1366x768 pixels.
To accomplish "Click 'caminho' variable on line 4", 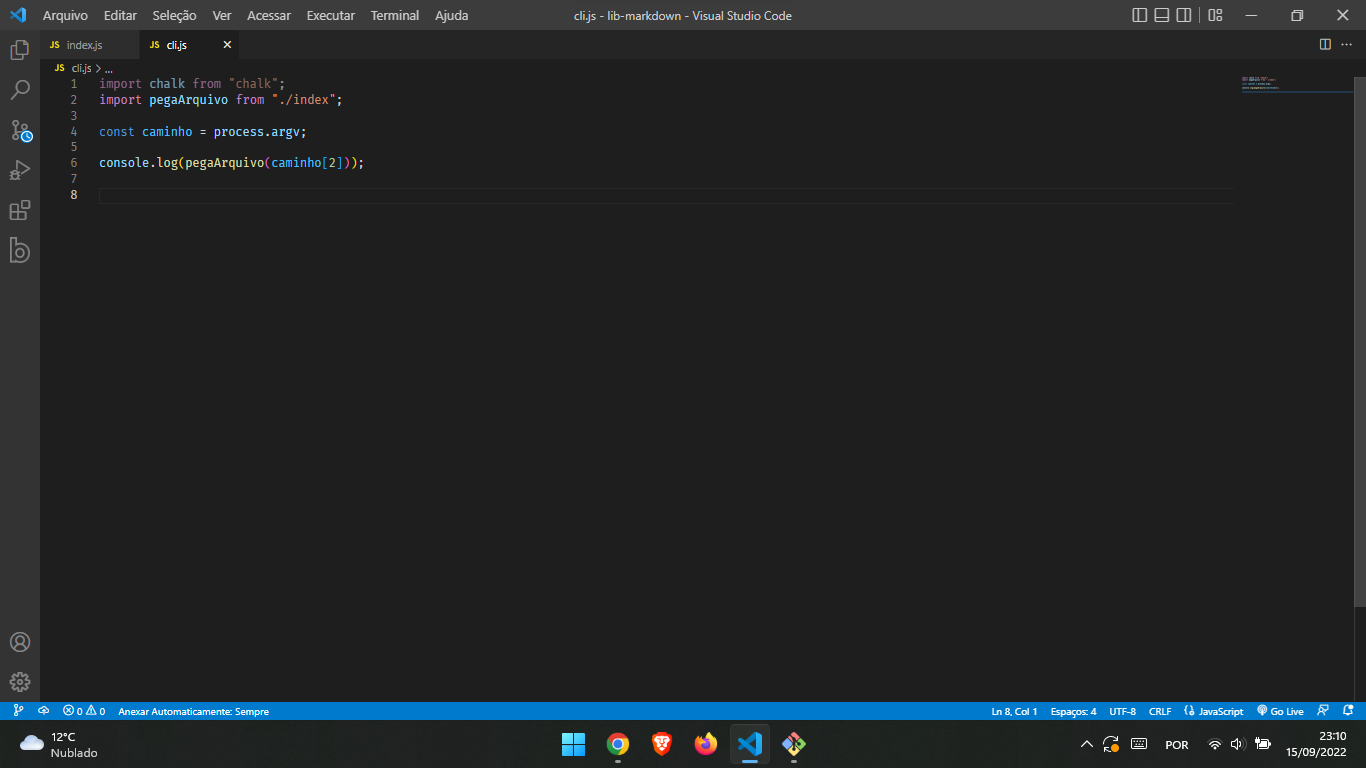I will (x=167, y=132).
